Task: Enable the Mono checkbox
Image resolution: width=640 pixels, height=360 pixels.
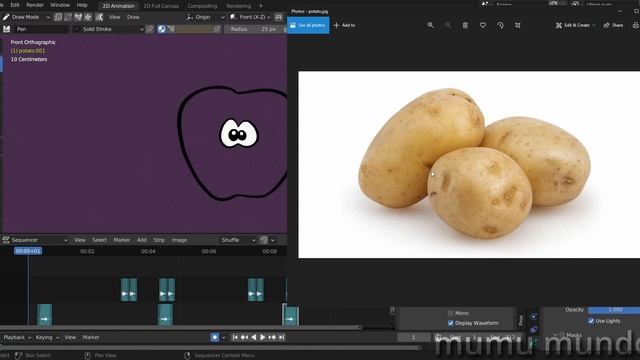Action: [451, 313]
